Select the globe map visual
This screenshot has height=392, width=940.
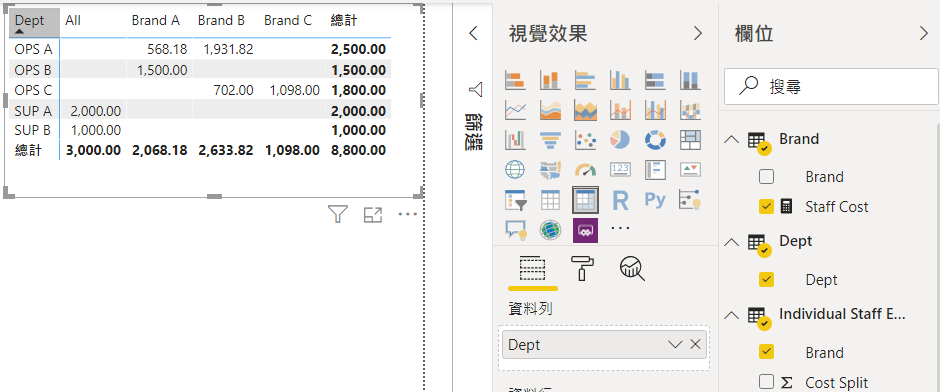pos(515,170)
